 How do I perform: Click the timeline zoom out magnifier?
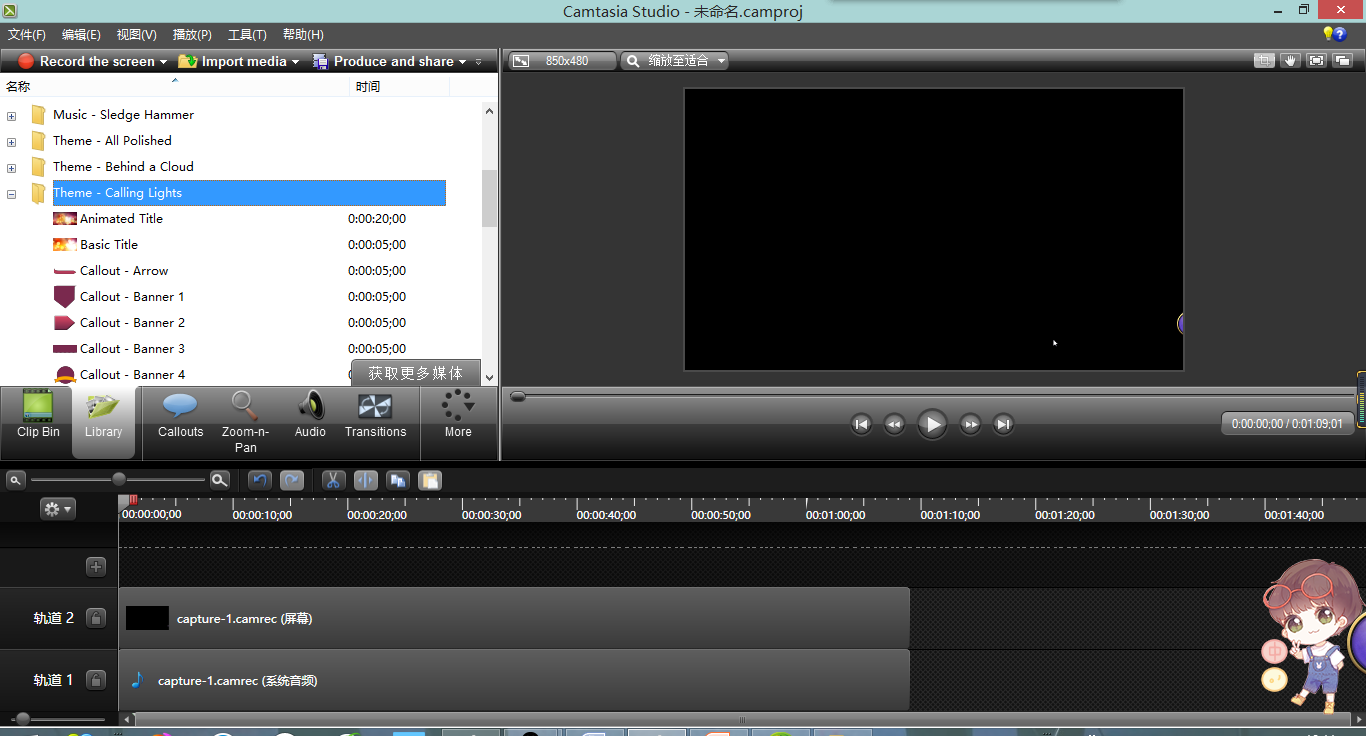click(x=16, y=480)
